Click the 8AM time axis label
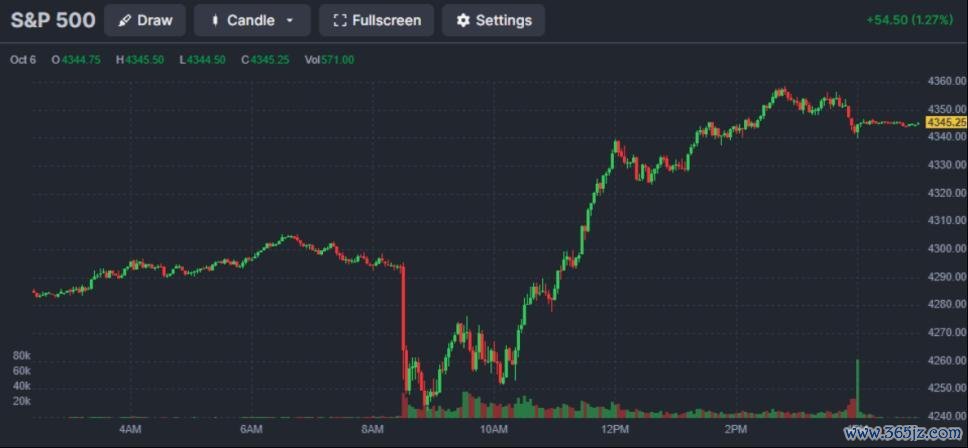The image size is (968, 448). [x=372, y=428]
